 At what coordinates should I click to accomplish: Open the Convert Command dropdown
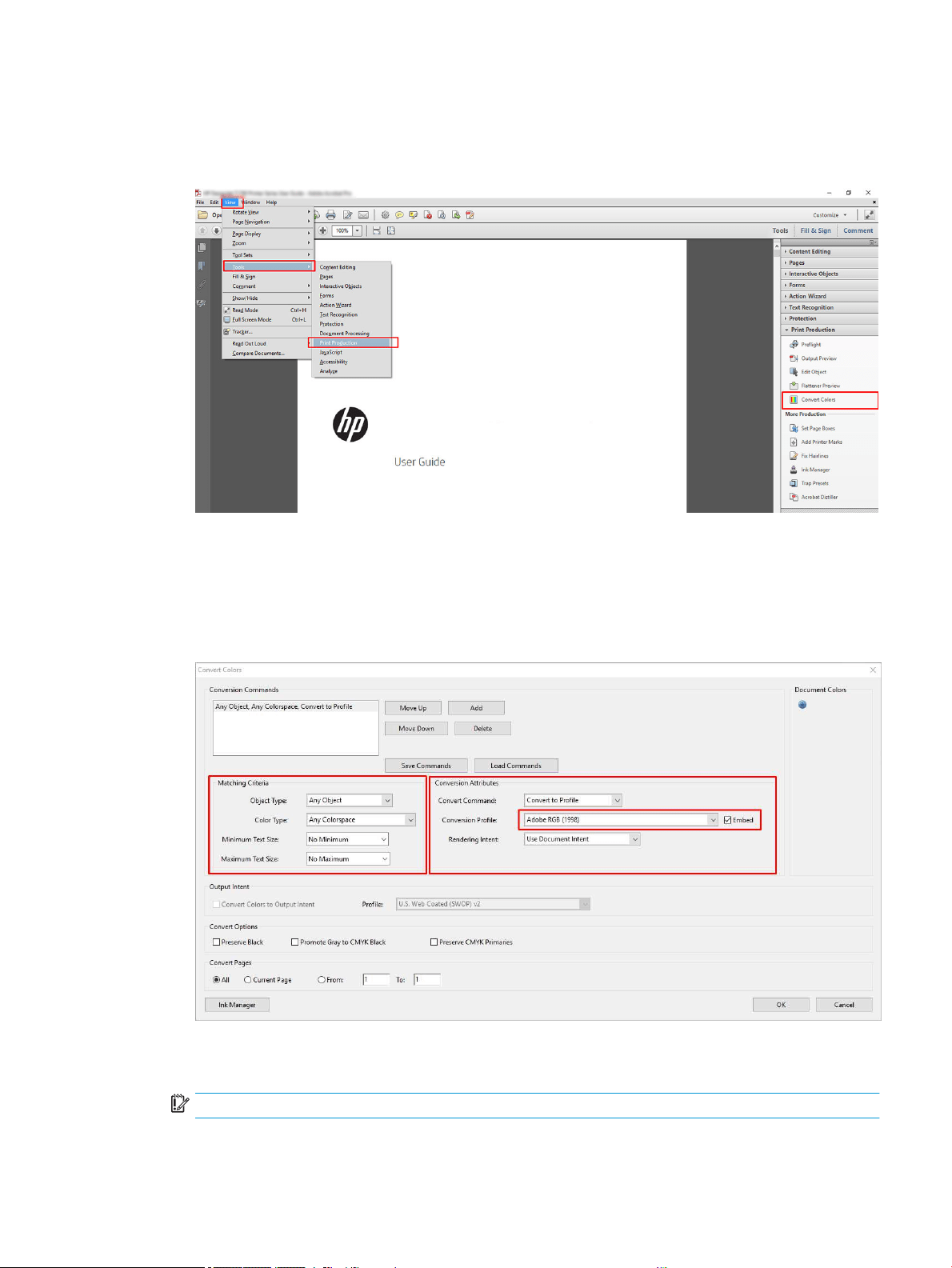pos(573,800)
